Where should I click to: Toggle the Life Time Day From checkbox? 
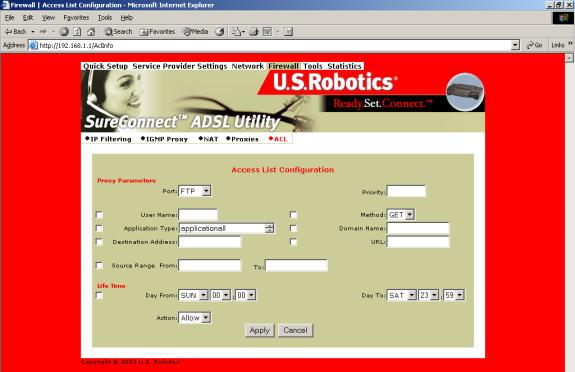click(99, 296)
